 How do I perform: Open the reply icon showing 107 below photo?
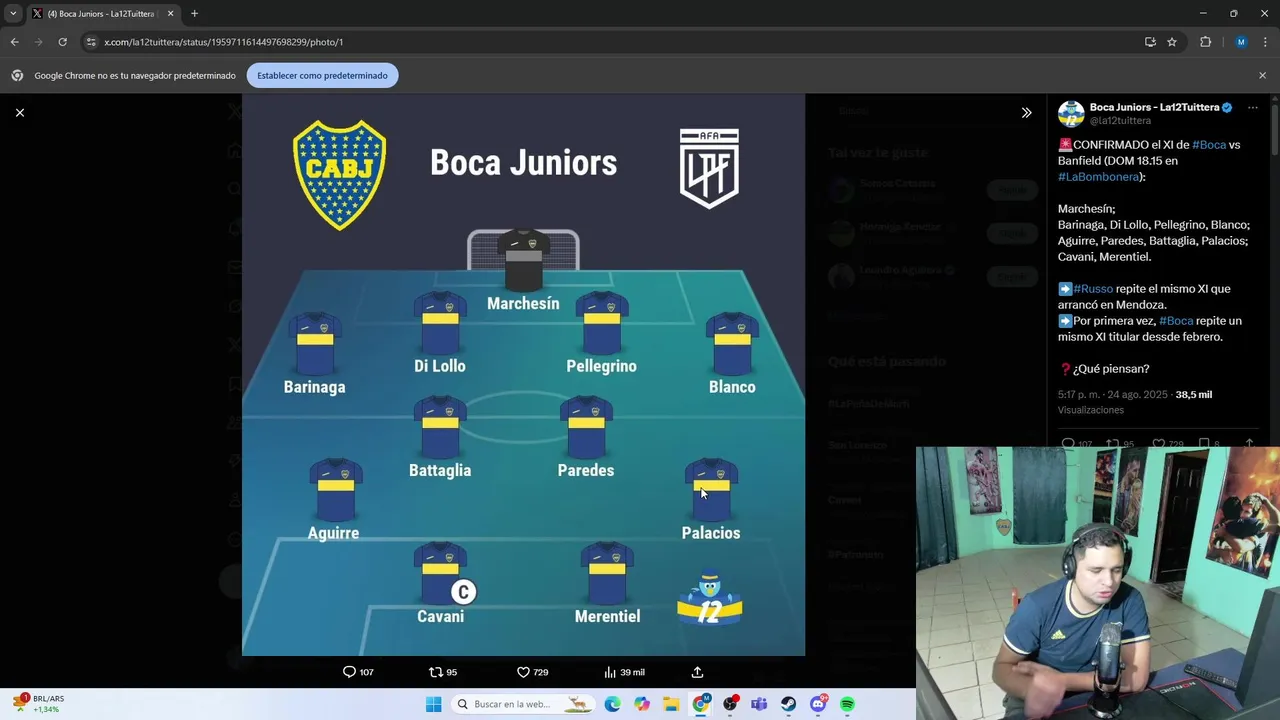358,672
